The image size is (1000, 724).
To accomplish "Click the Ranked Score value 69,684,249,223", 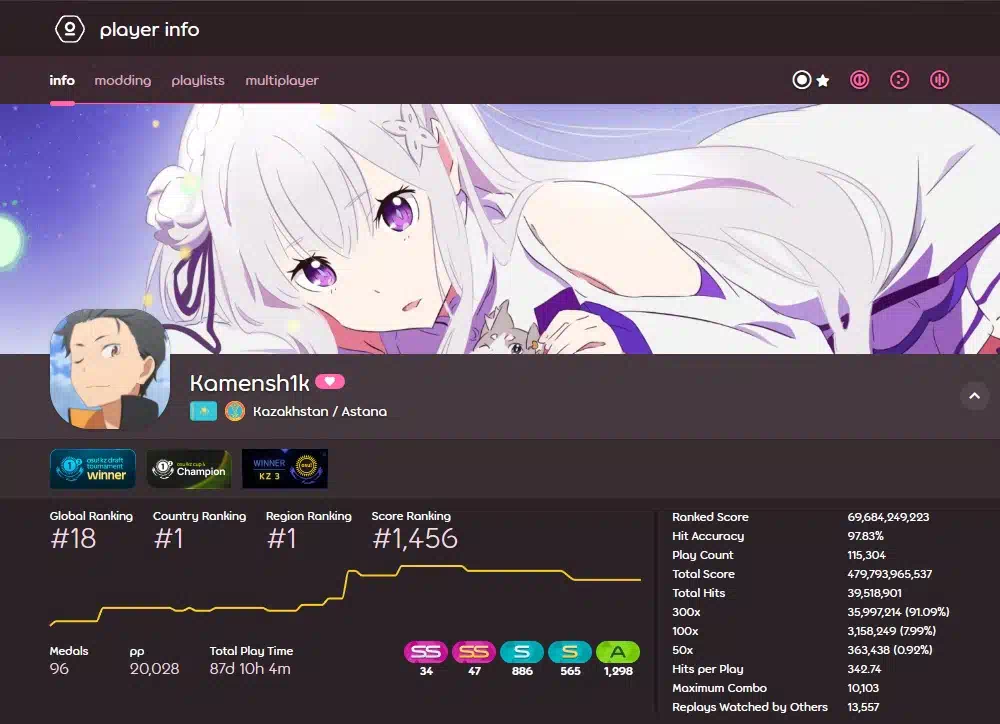I will 888,517.
